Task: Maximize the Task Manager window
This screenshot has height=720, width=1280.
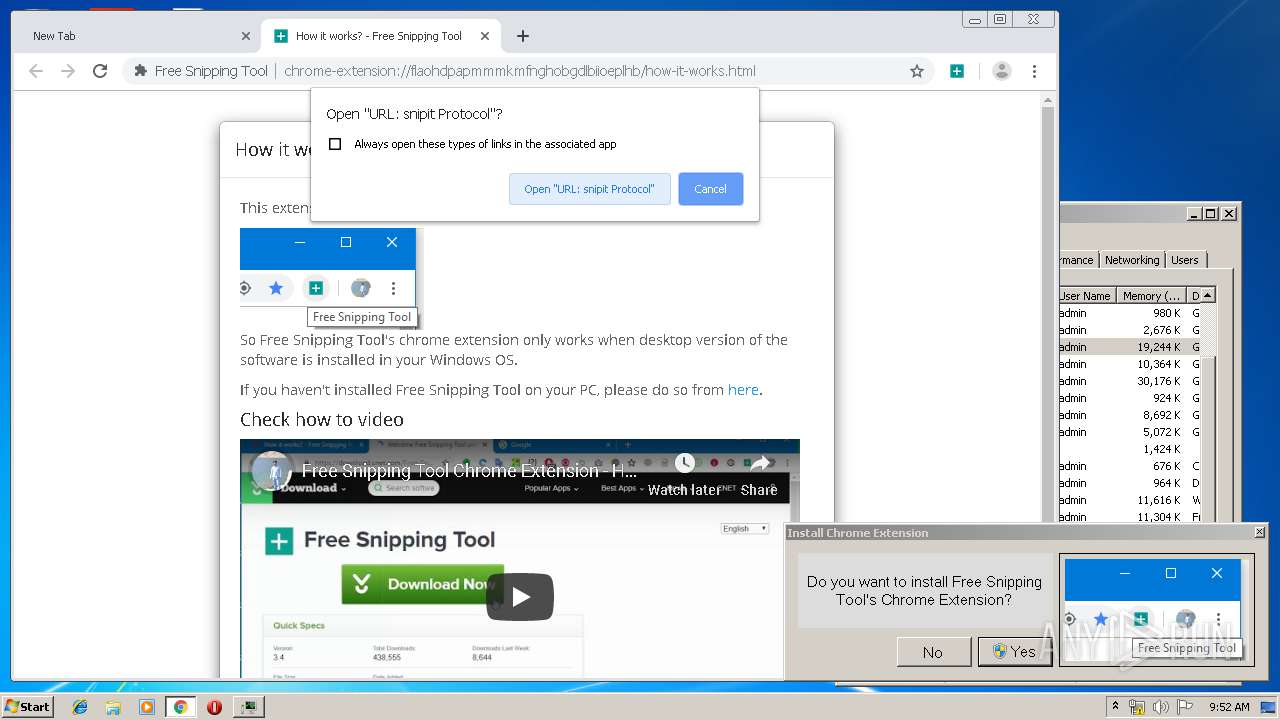Action: point(1211,213)
